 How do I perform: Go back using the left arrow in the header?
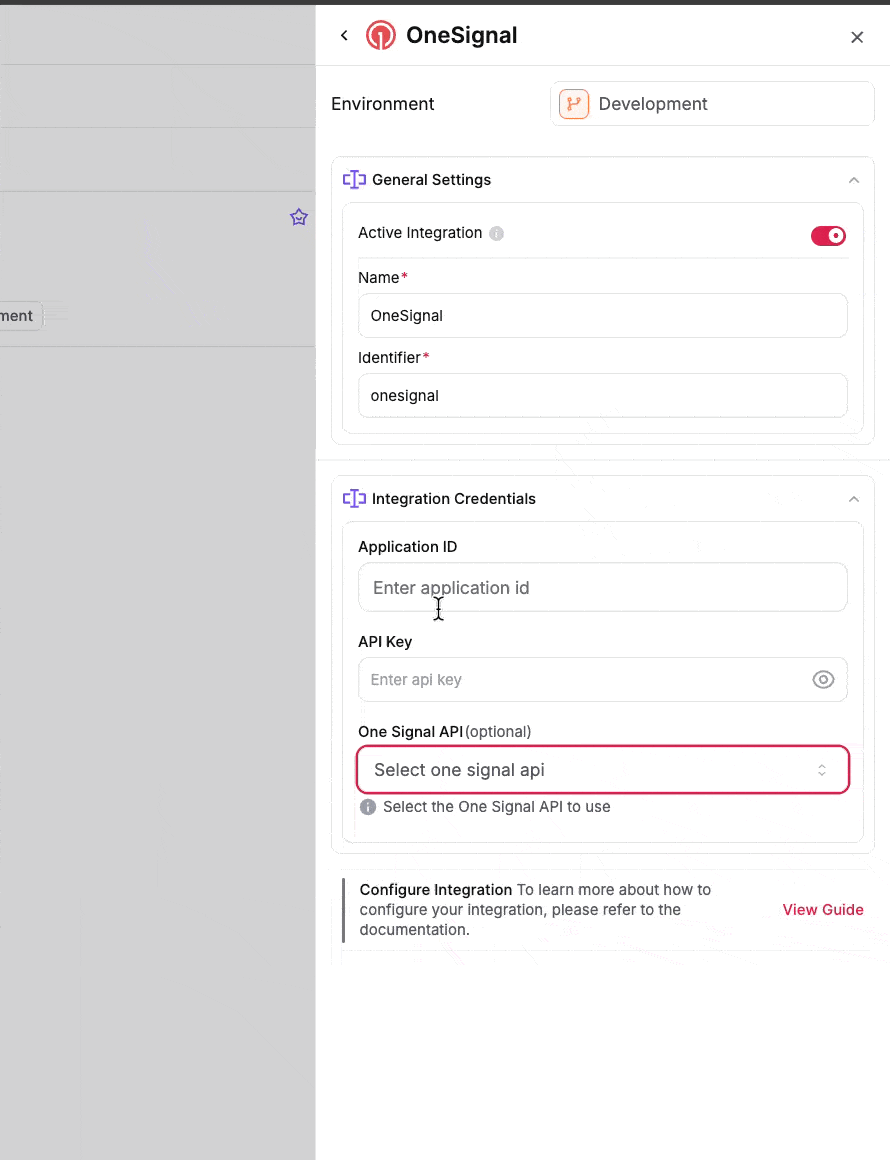click(343, 34)
